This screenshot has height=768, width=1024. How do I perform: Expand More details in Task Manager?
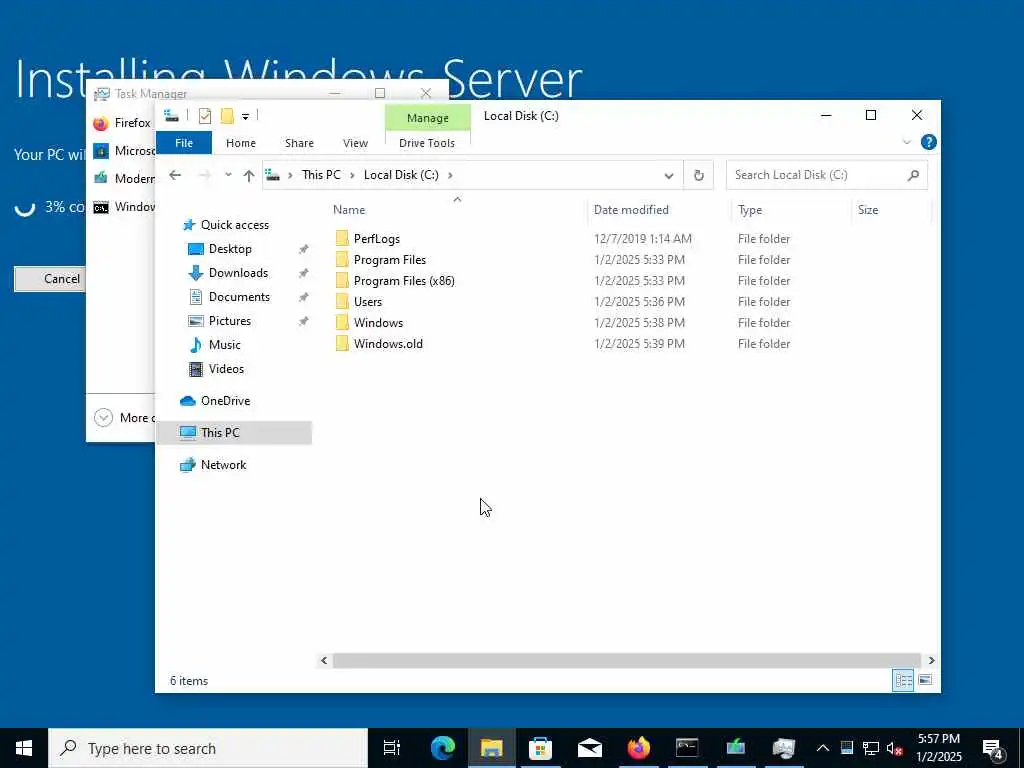click(124, 418)
